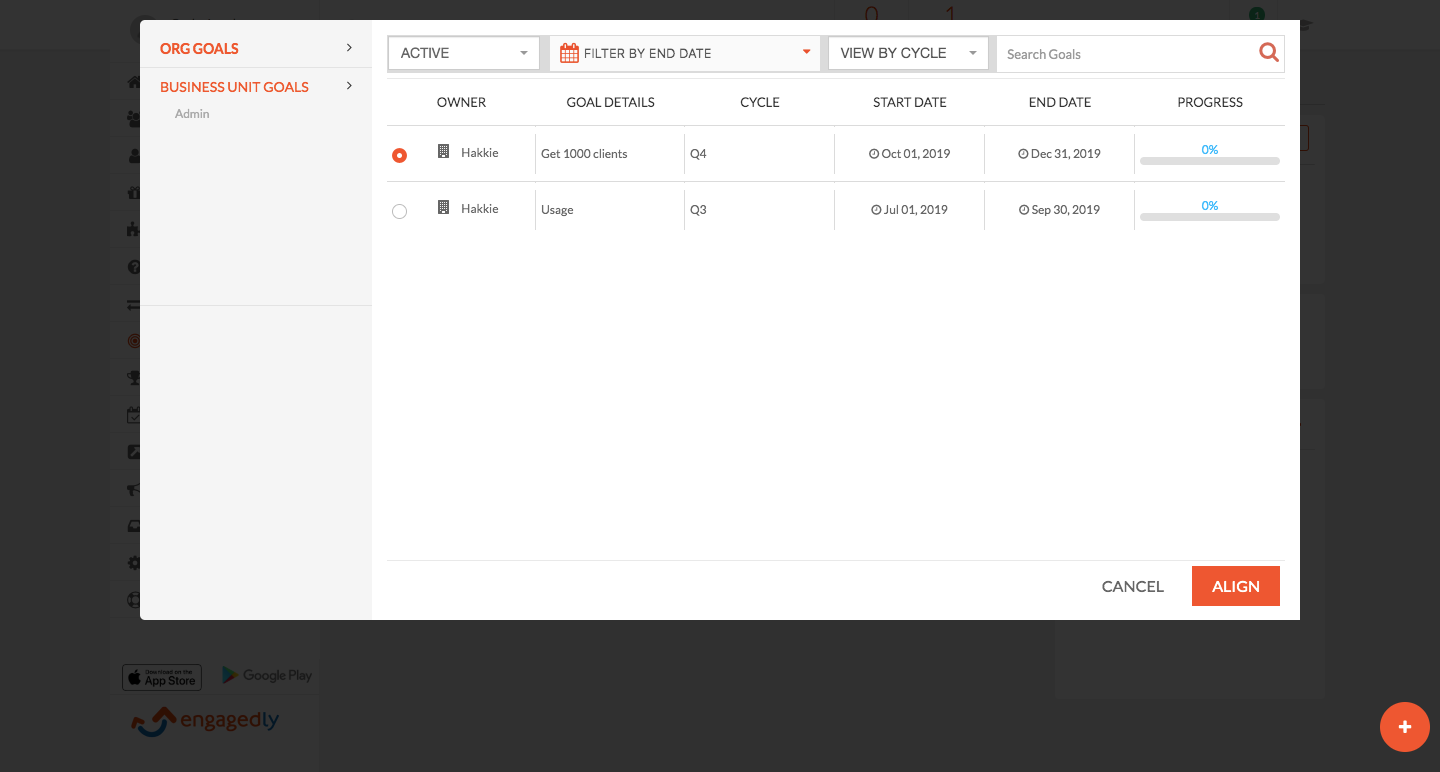This screenshot has width=1440, height=772.
Task: Click the CYCLE column header
Action: click(760, 102)
